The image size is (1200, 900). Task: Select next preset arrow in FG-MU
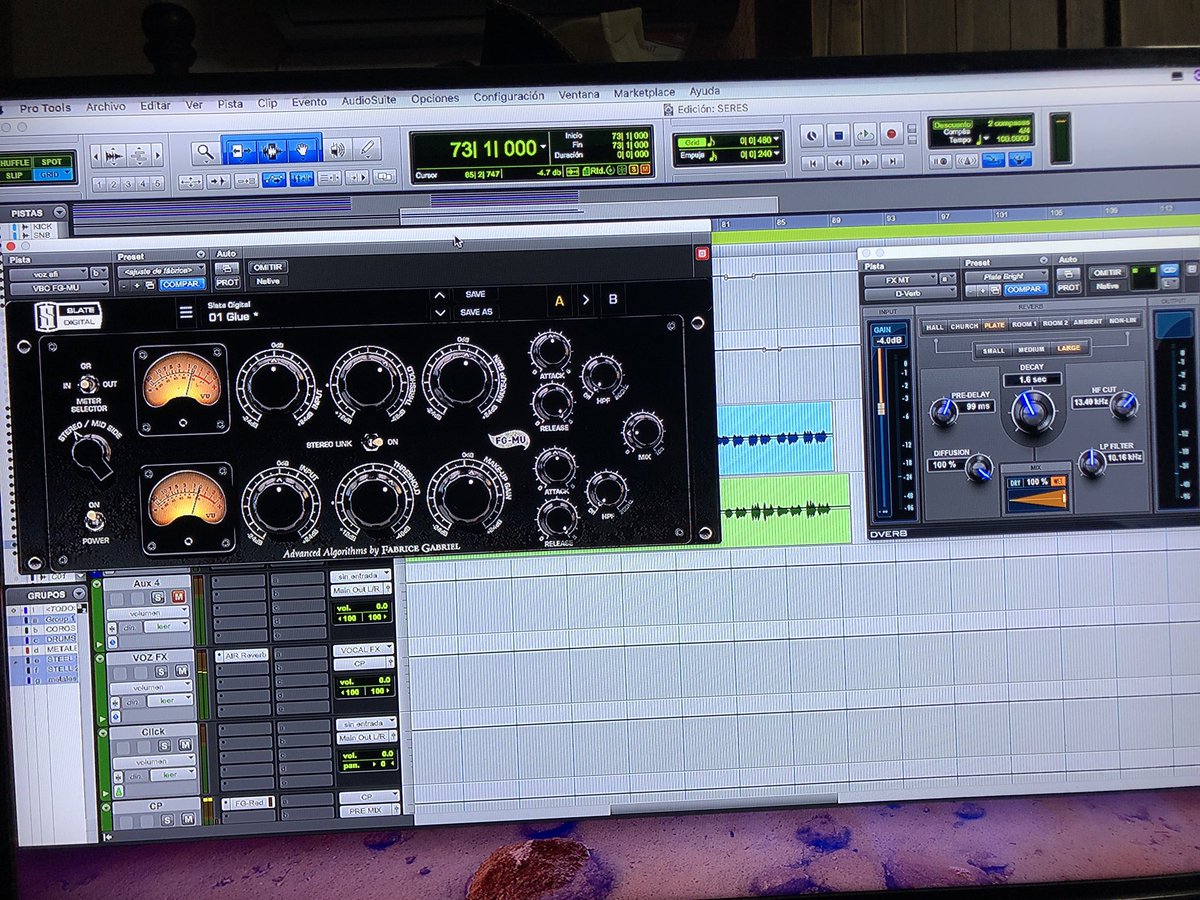439,313
